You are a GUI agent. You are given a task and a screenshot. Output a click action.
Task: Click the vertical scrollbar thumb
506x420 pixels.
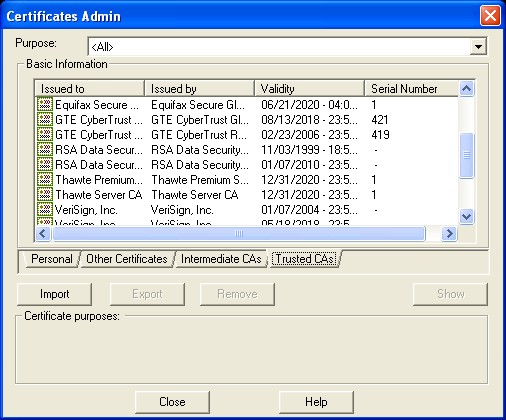466,155
